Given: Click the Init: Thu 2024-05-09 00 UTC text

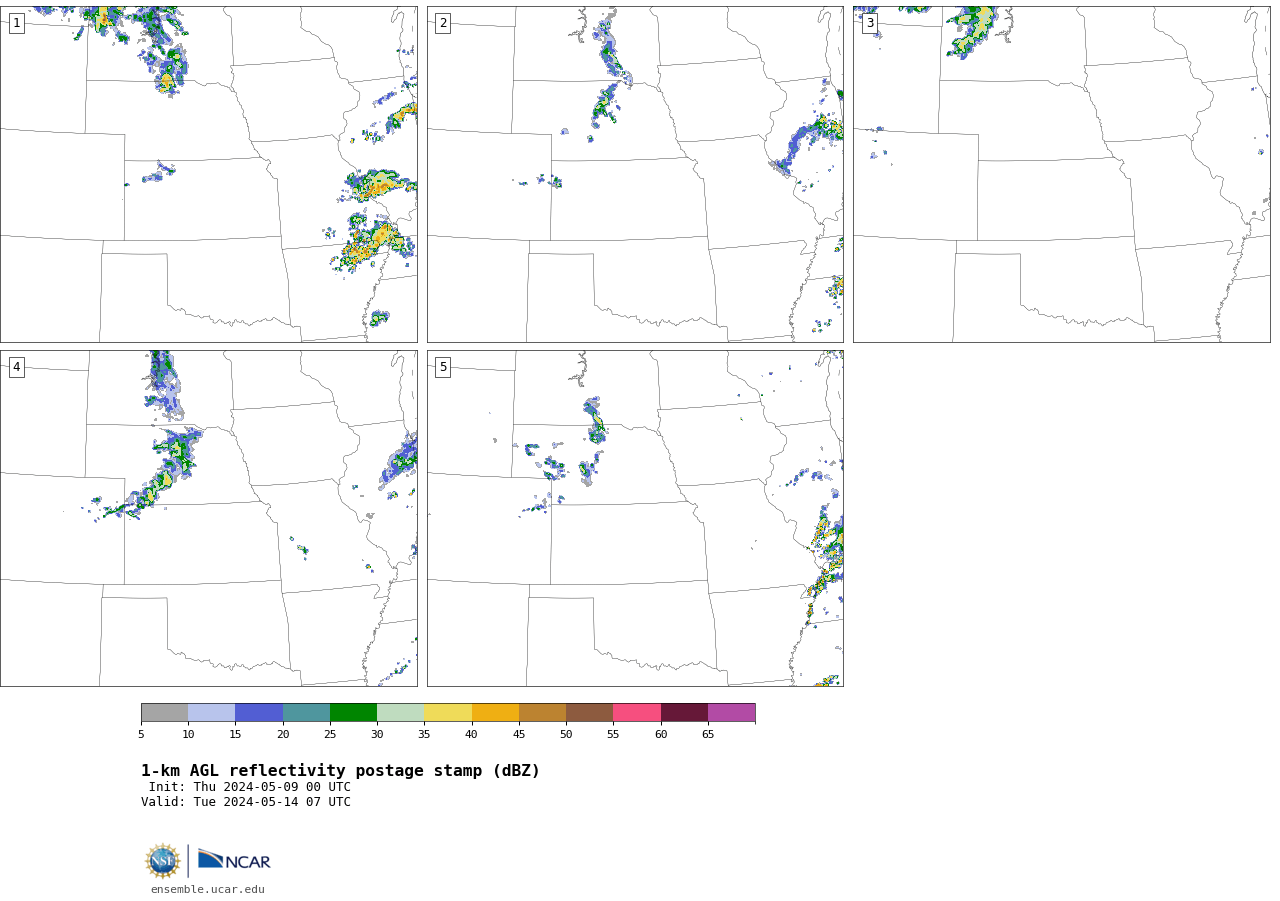Looking at the screenshot, I should tap(249, 787).
